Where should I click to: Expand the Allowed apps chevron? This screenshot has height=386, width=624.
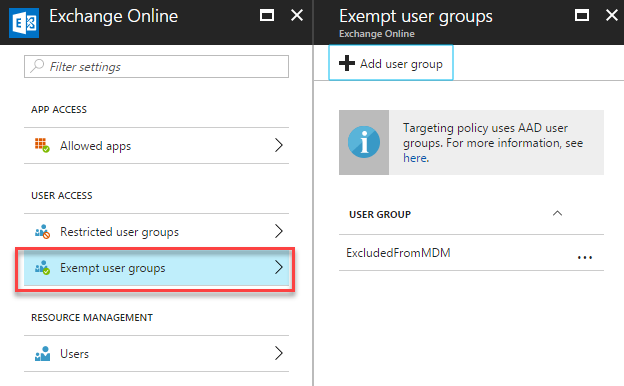point(279,145)
